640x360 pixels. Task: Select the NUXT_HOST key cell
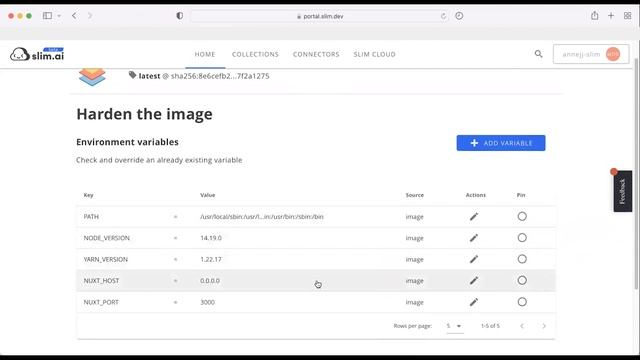[101, 281]
